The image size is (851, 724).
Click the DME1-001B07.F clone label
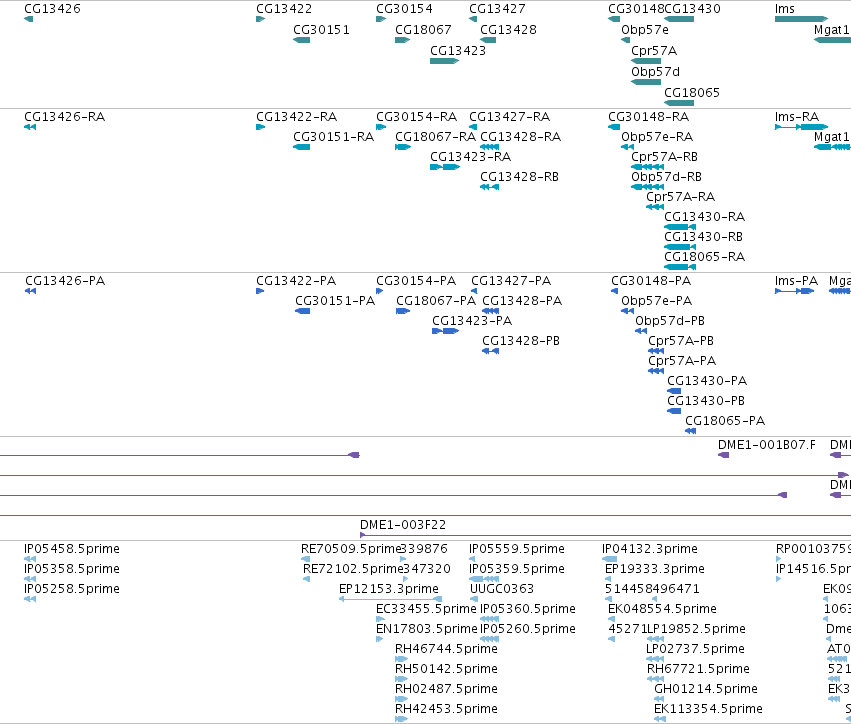tap(766, 445)
